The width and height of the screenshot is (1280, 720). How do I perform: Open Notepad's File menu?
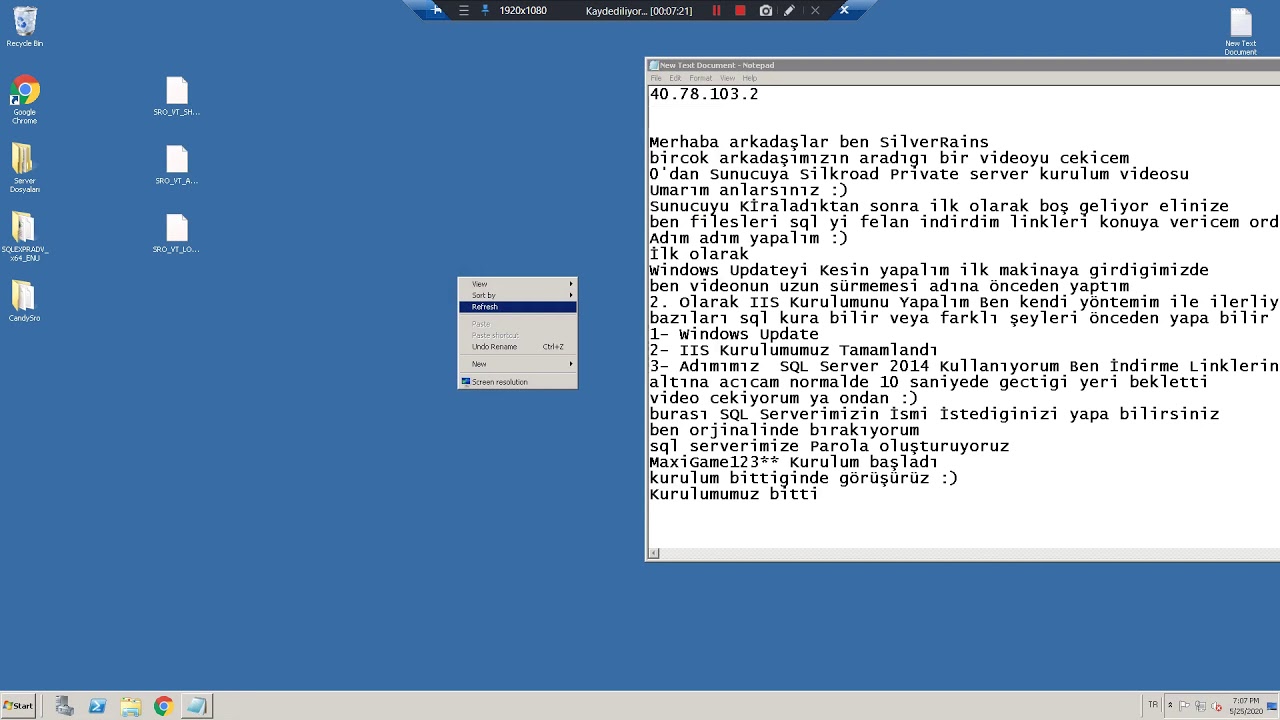(x=656, y=78)
